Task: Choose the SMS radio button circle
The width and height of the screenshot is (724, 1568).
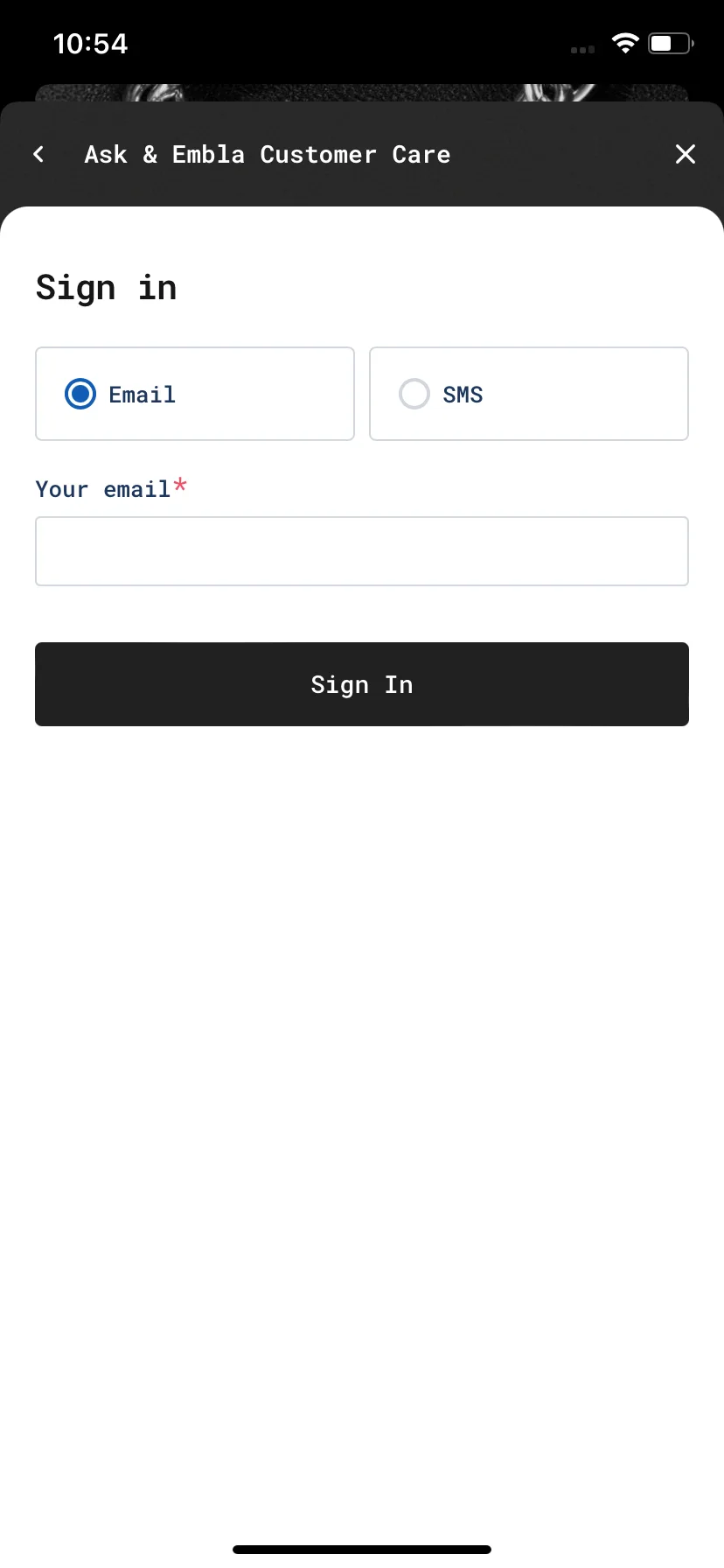Action: (414, 394)
